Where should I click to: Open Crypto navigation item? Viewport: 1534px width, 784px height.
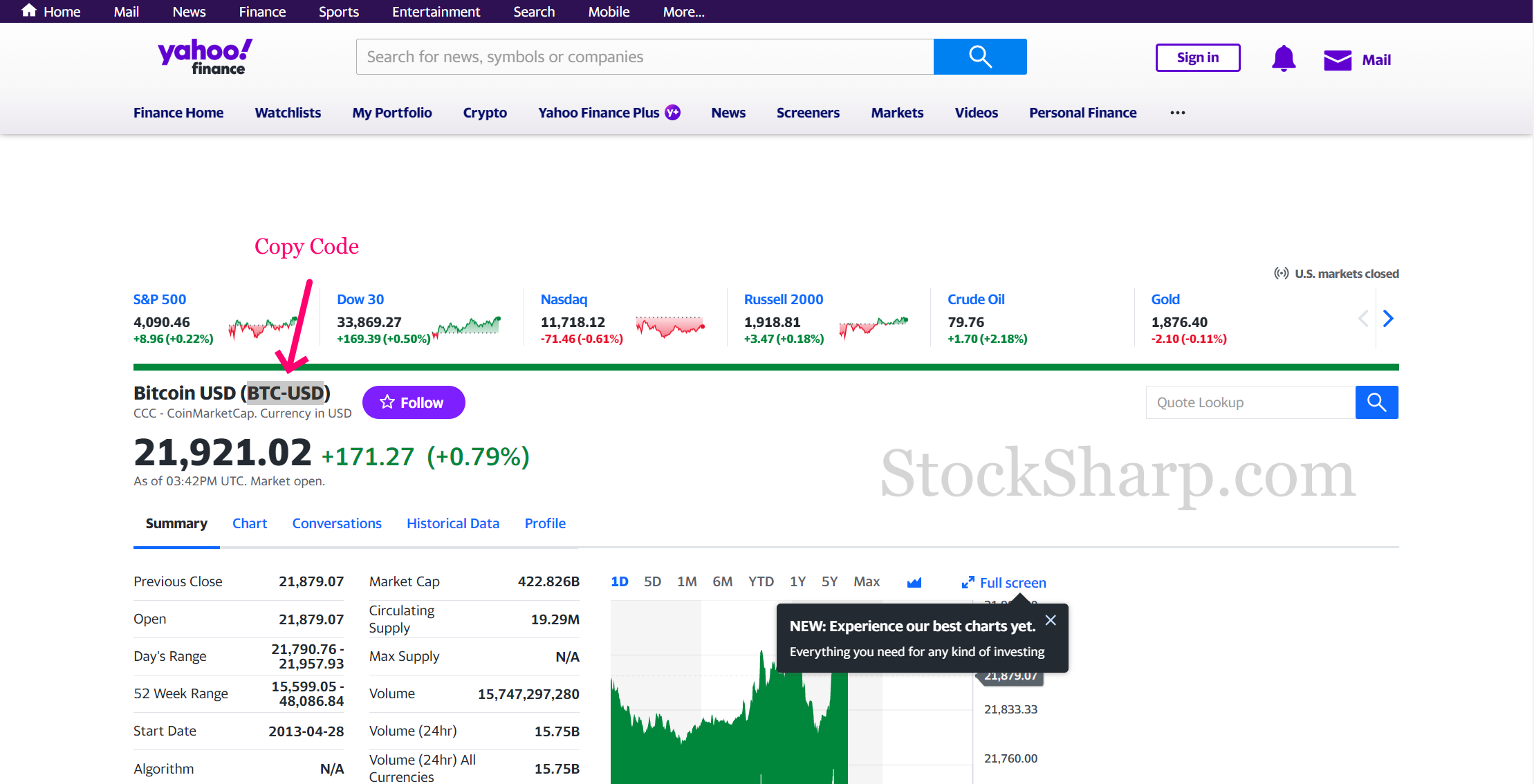[485, 113]
